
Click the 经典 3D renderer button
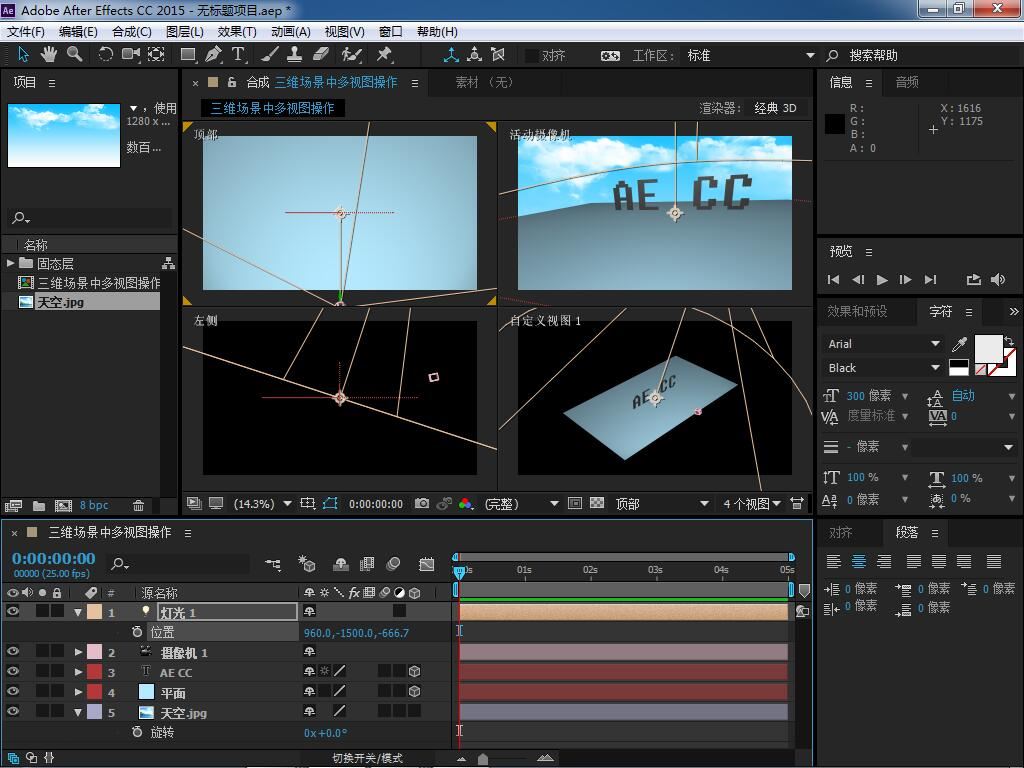coord(775,108)
